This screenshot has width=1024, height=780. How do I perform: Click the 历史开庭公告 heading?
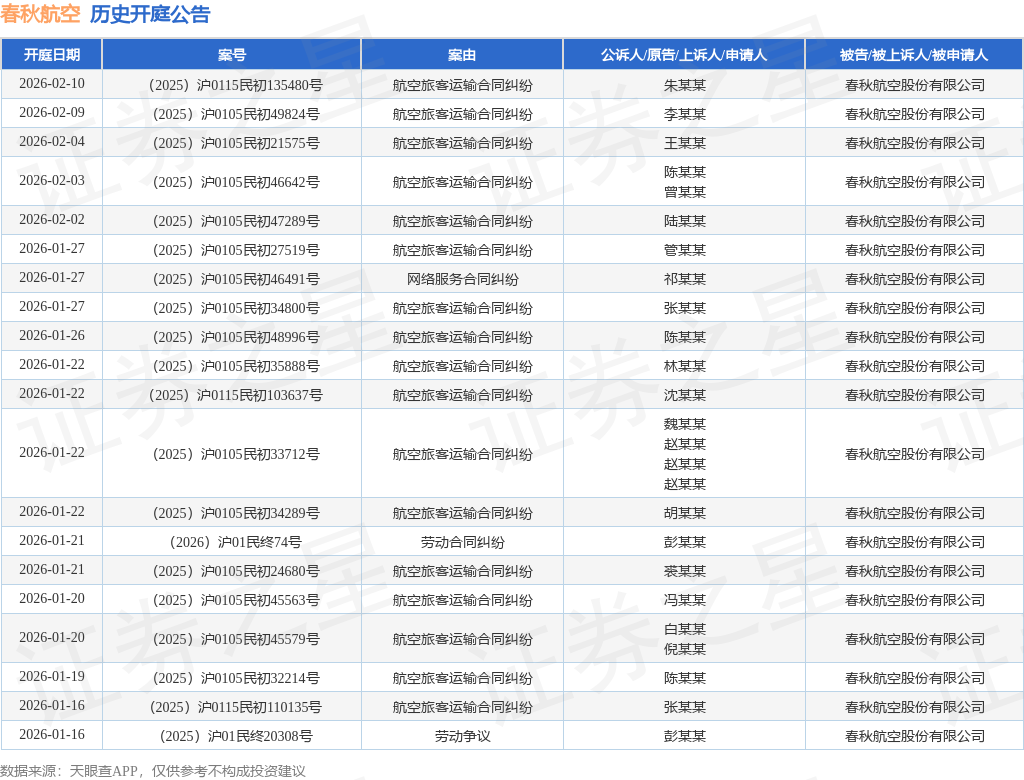click(x=150, y=14)
